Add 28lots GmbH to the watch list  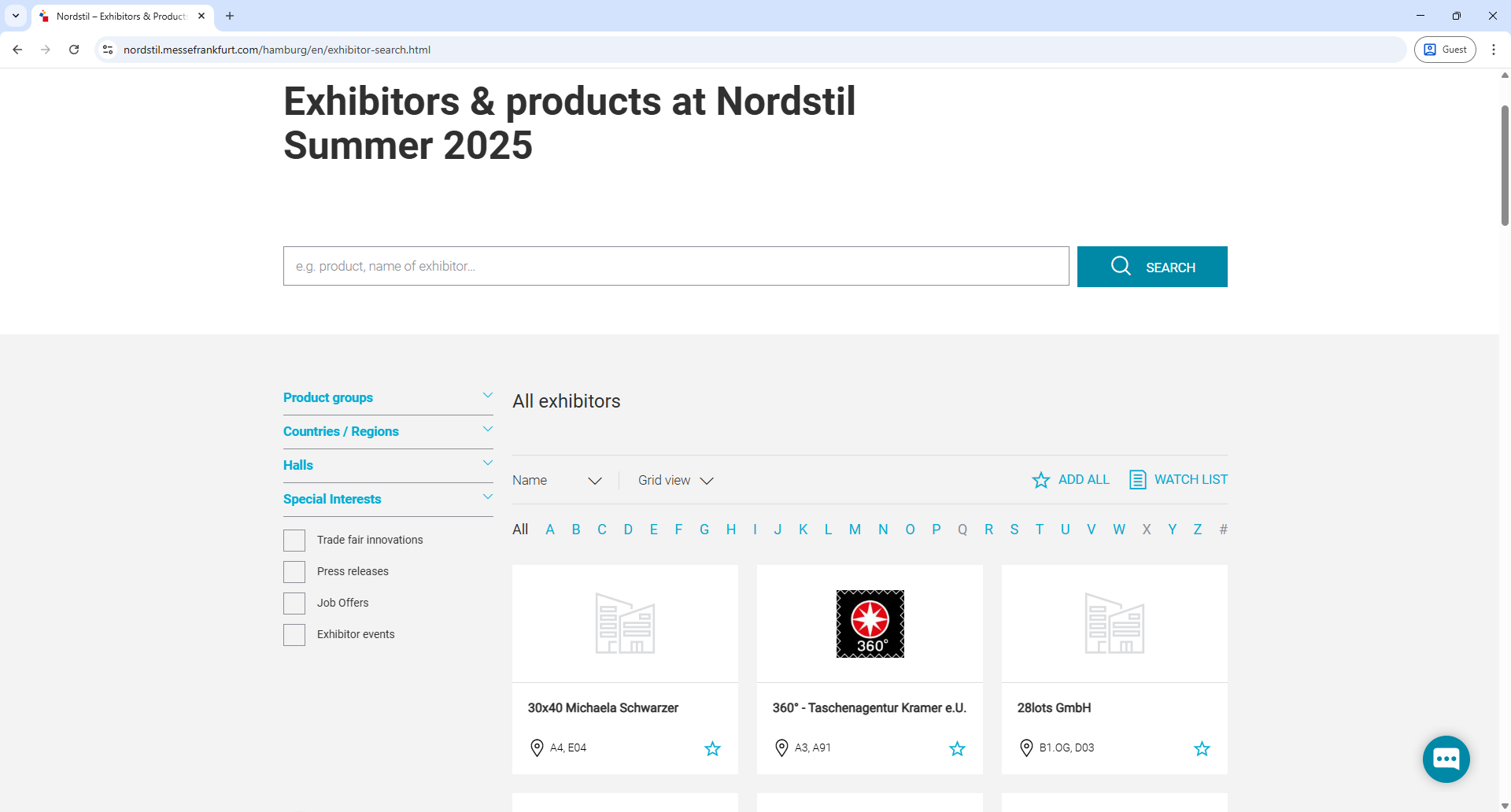[1203, 748]
